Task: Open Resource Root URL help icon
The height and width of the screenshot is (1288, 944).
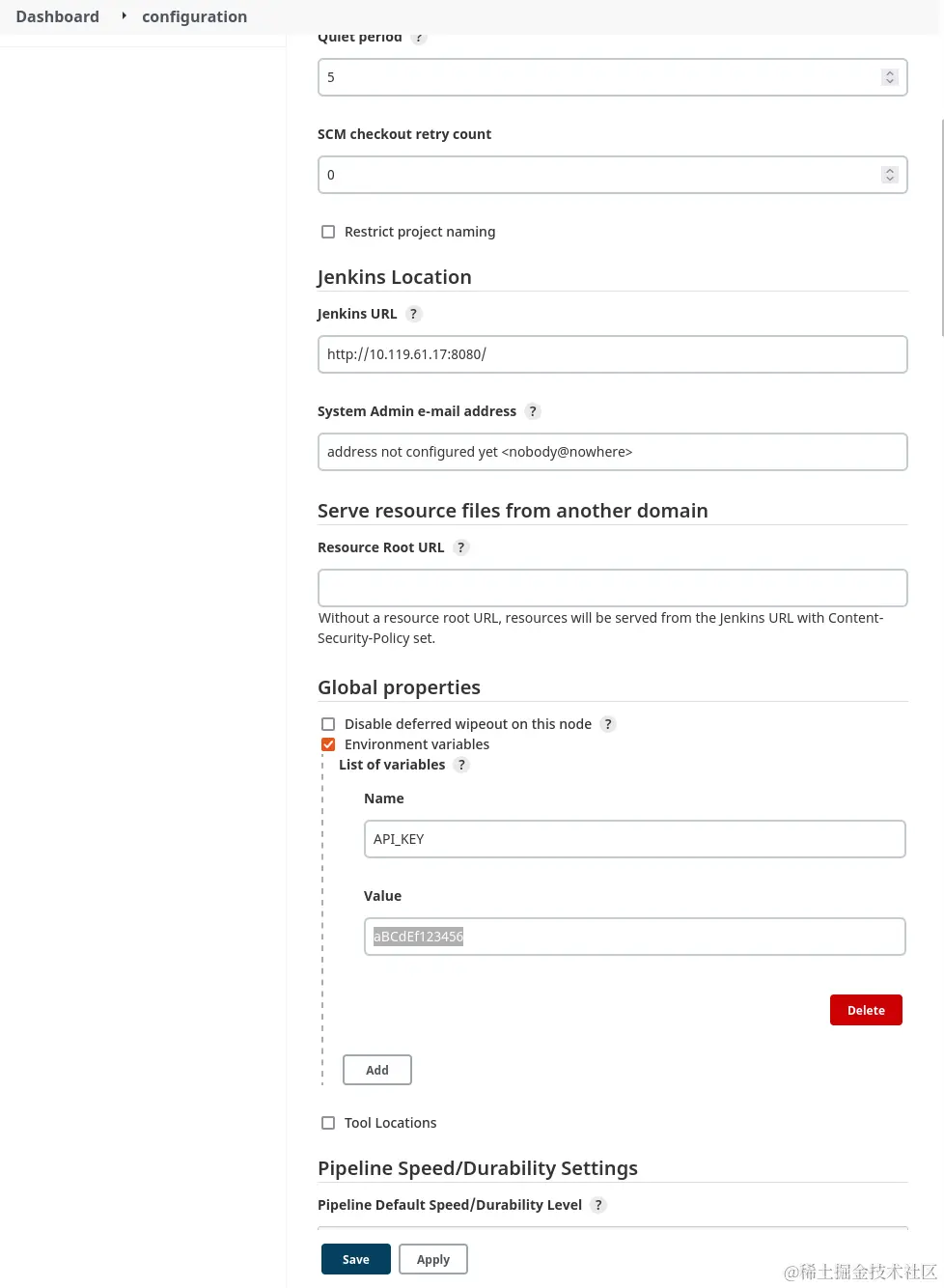Action: [461, 547]
